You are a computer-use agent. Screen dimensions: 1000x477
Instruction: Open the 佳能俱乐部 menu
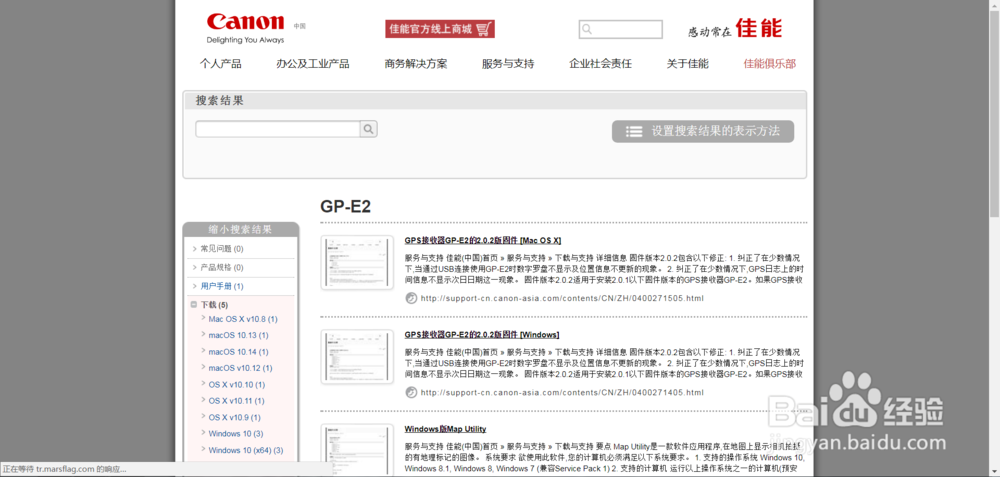(770, 64)
